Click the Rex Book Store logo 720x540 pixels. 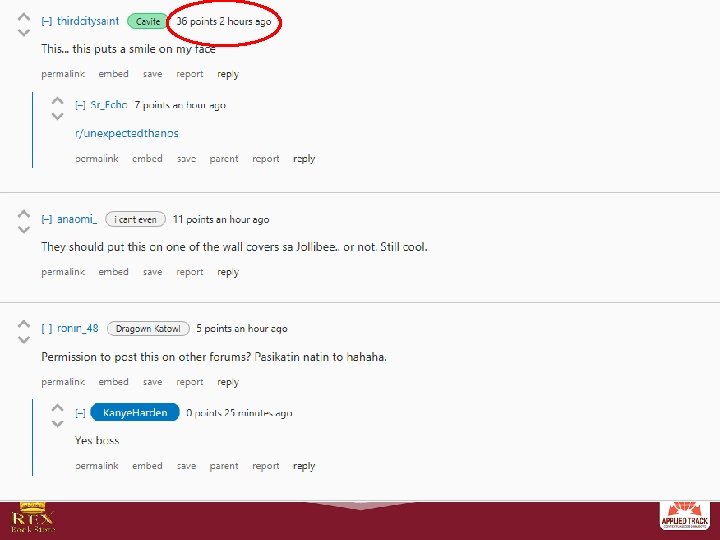[x=33, y=518]
